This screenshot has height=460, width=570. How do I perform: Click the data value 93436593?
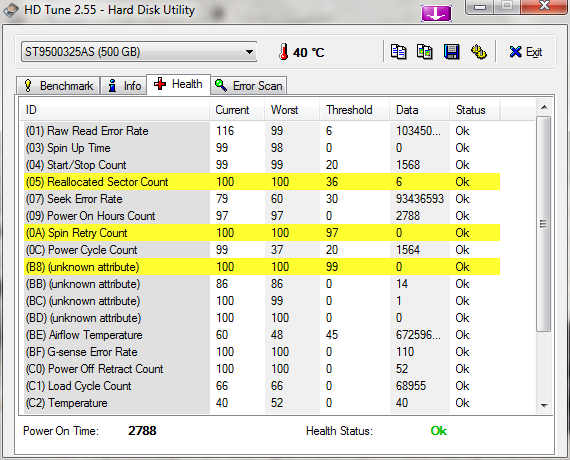click(x=420, y=199)
